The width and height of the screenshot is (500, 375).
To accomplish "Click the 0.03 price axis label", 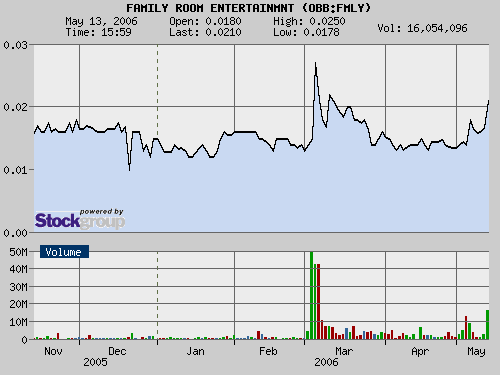I will [15, 45].
